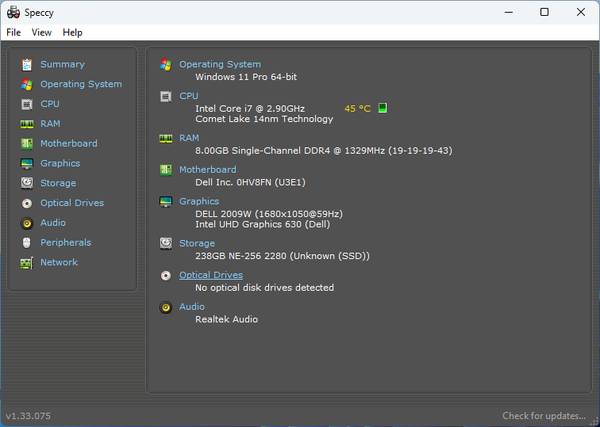Image resolution: width=600 pixels, height=427 pixels.
Task: Click the Motherboard icon in the sidebar
Action: coord(26,144)
